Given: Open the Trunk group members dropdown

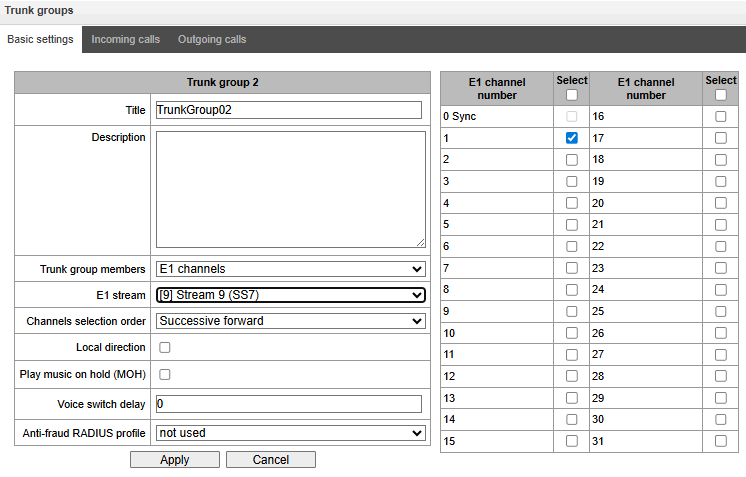Looking at the screenshot, I should tap(290, 269).
